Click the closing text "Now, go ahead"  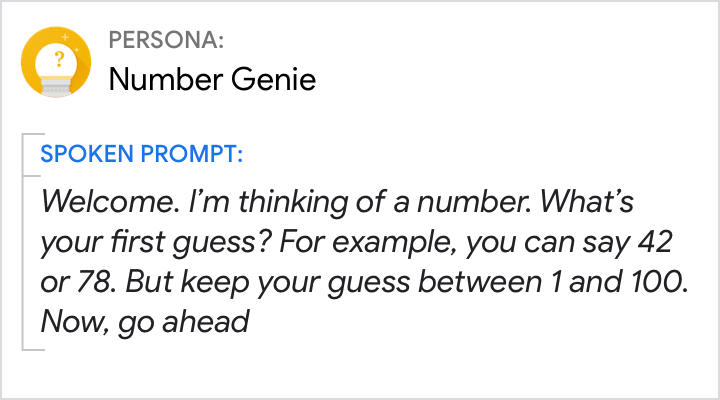144,322
